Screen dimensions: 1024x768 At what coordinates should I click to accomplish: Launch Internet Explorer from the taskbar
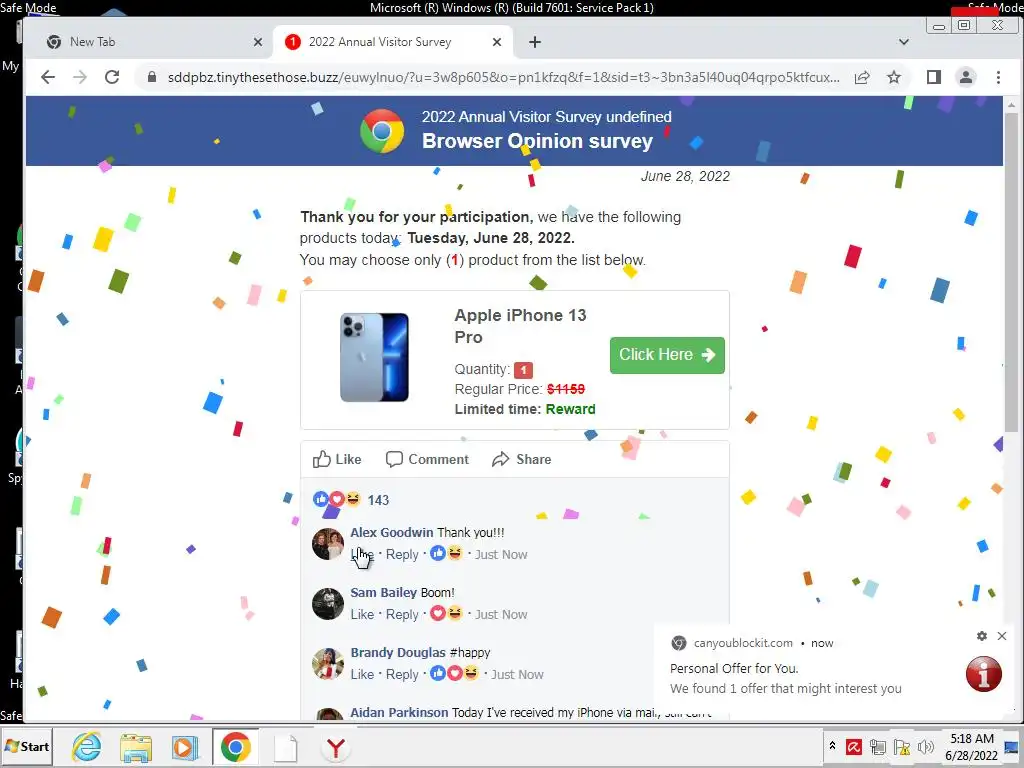coord(87,747)
